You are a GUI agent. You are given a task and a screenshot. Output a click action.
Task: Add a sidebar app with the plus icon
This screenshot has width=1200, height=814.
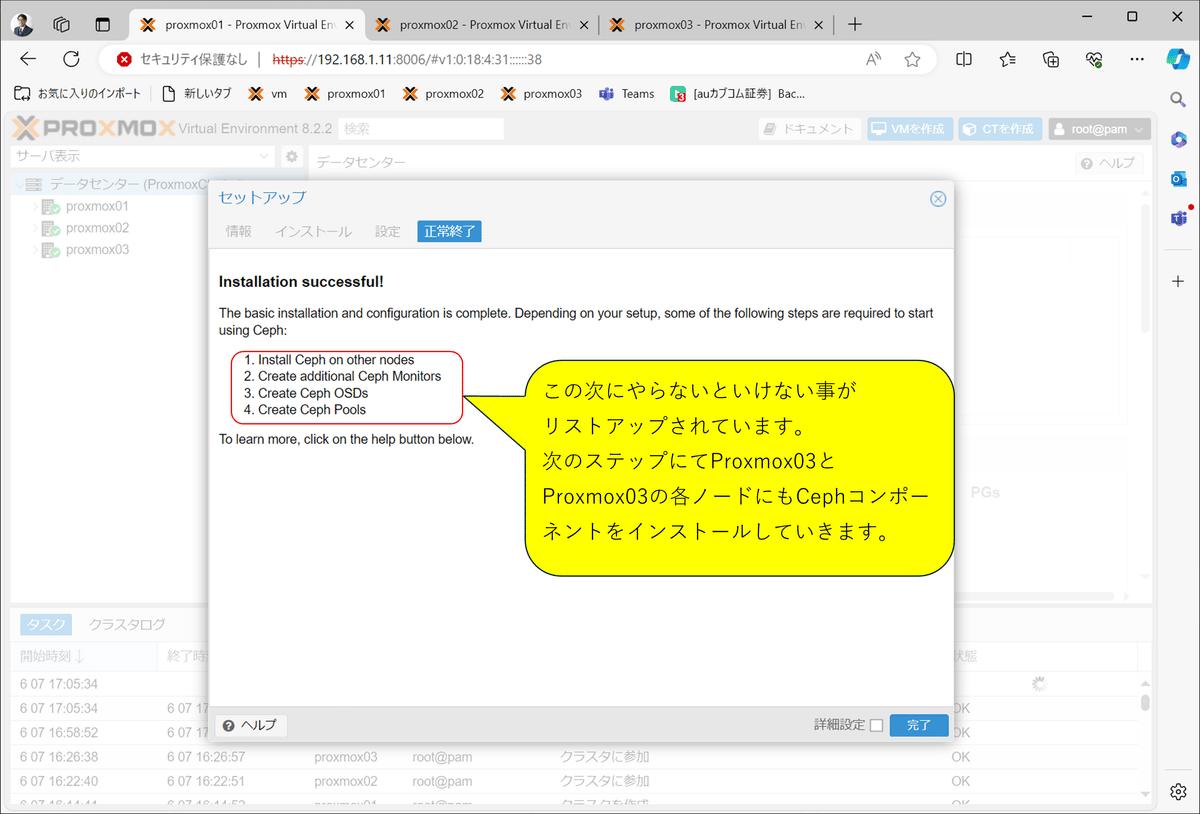pos(1178,281)
